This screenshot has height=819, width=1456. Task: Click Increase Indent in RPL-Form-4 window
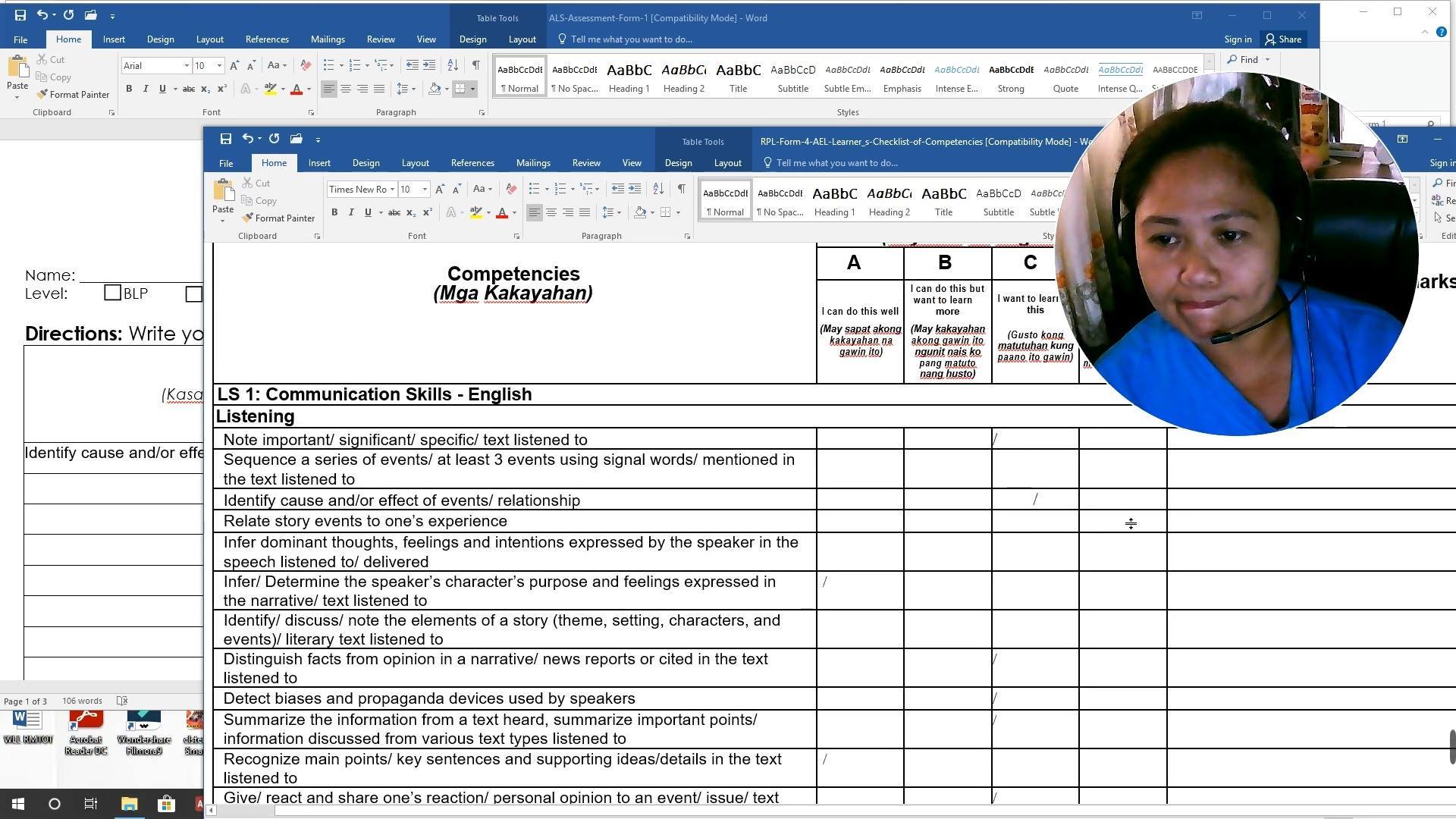[635, 189]
